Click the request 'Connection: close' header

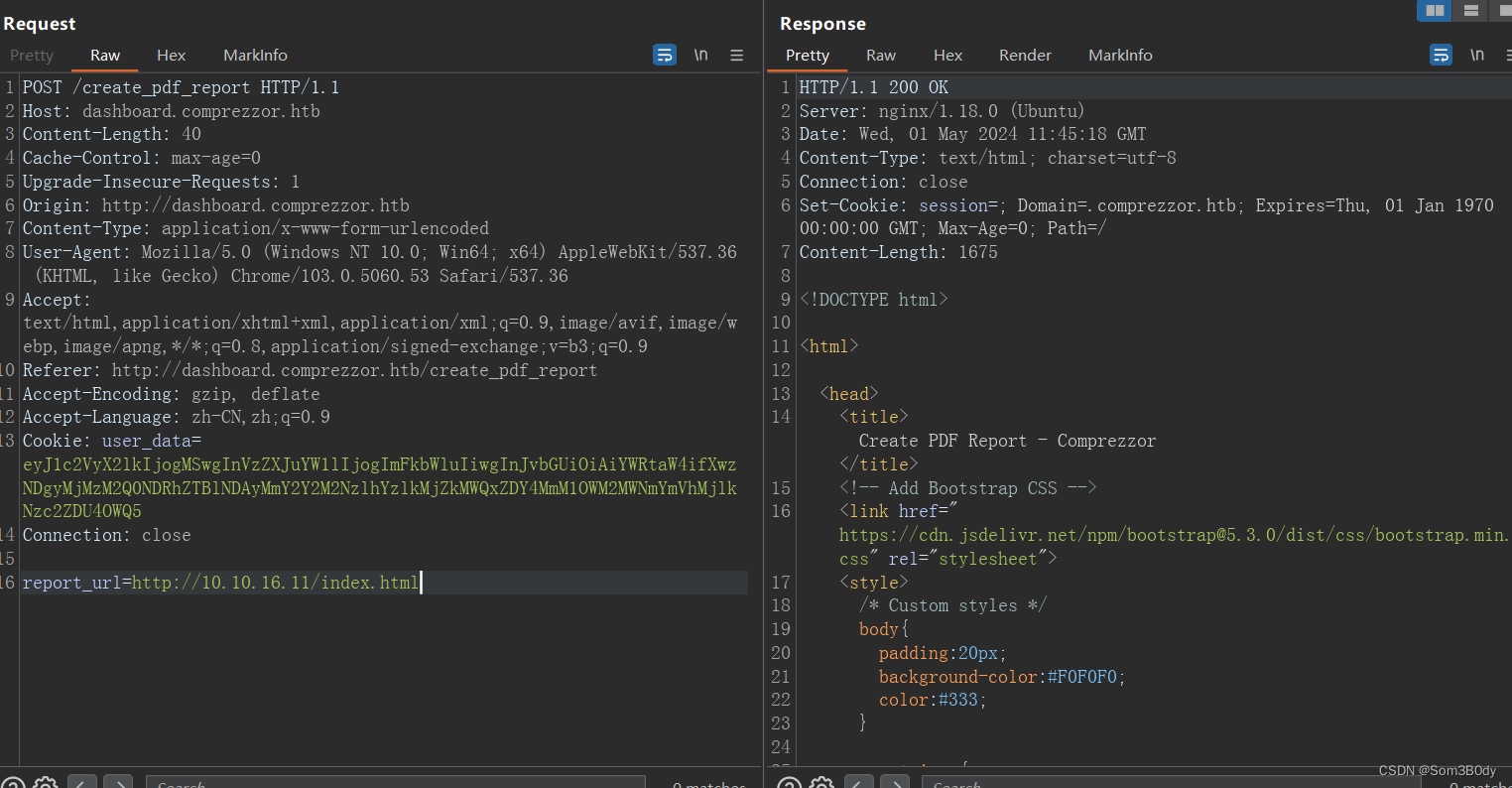pyautogui.click(x=106, y=535)
